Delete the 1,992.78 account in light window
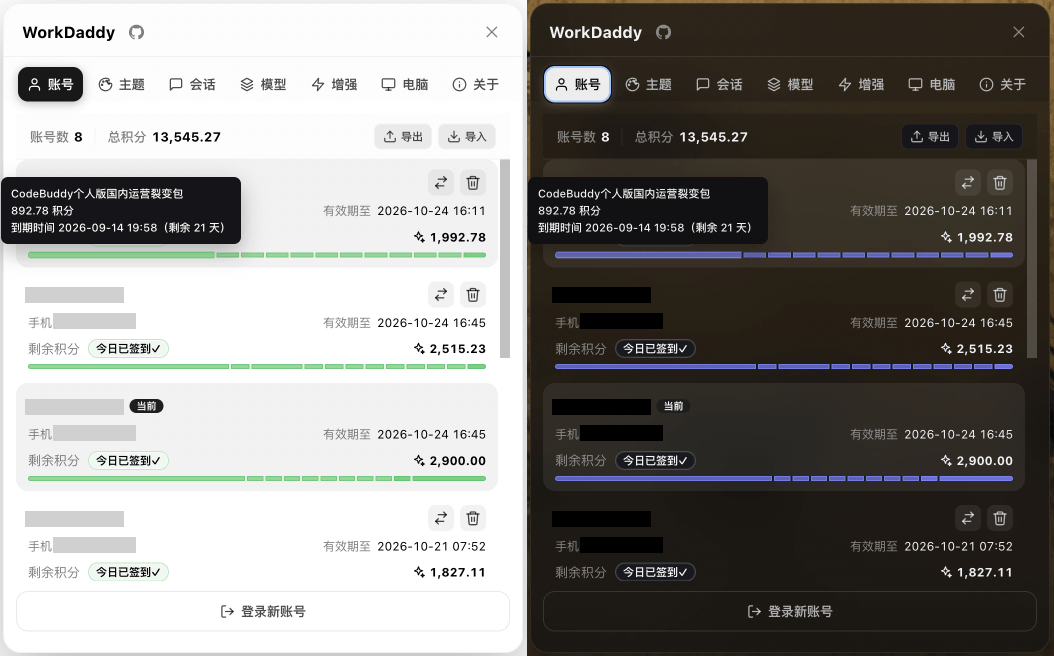Viewport: 1054px width, 656px height. tap(473, 182)
